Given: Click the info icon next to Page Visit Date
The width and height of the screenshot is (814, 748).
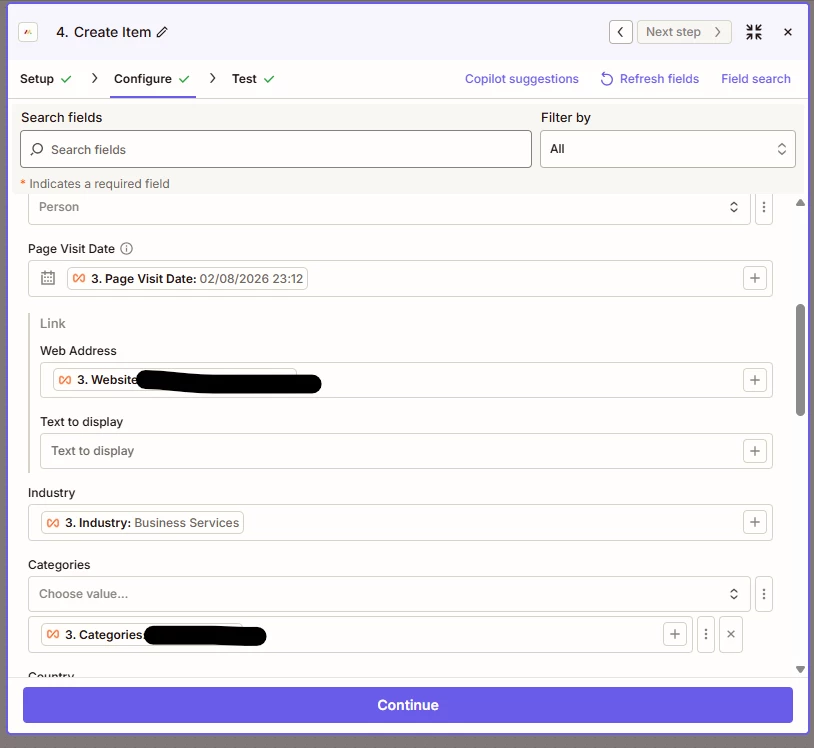Looking at the screenshot, I should [127, 249].
